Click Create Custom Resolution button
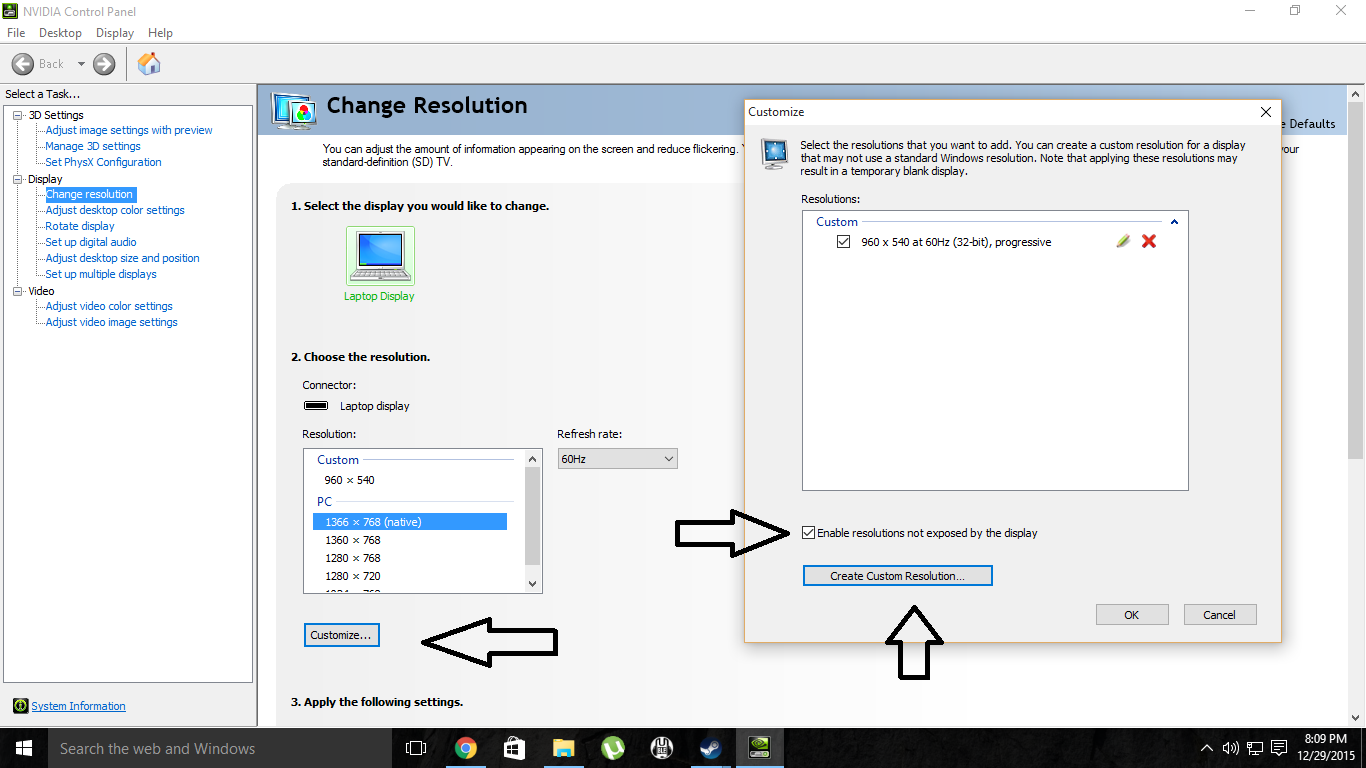 coord(898,576)
